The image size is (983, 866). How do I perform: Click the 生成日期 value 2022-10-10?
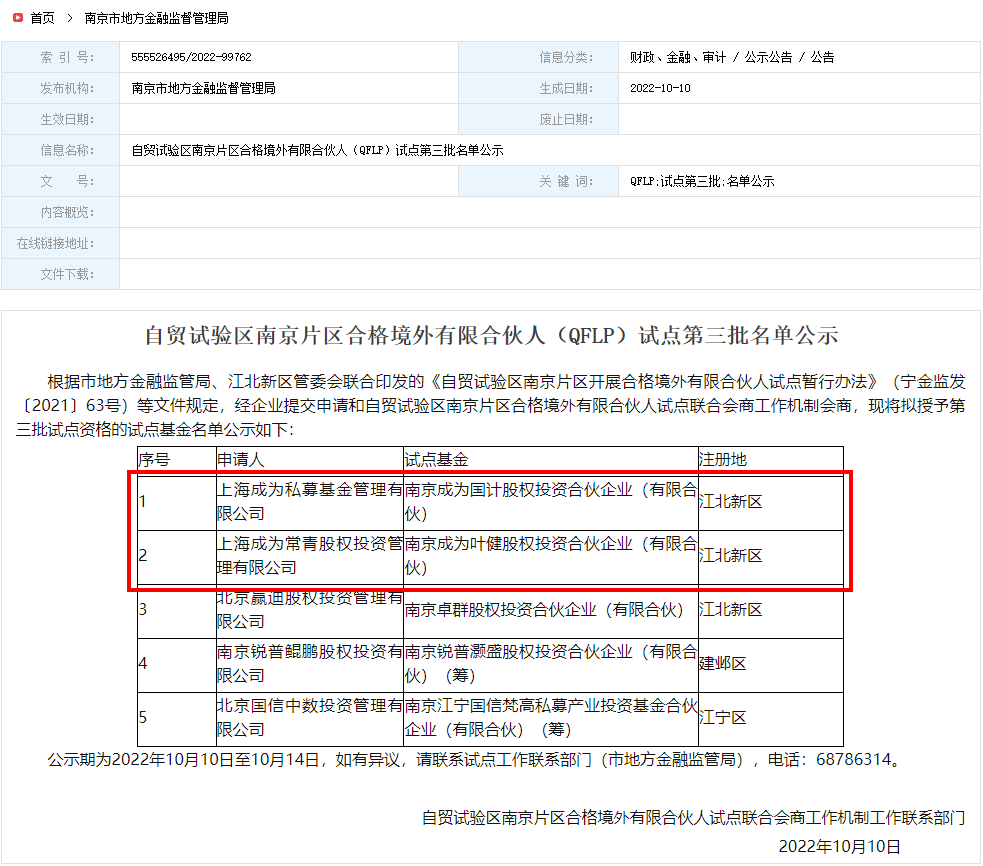[660, 88]
